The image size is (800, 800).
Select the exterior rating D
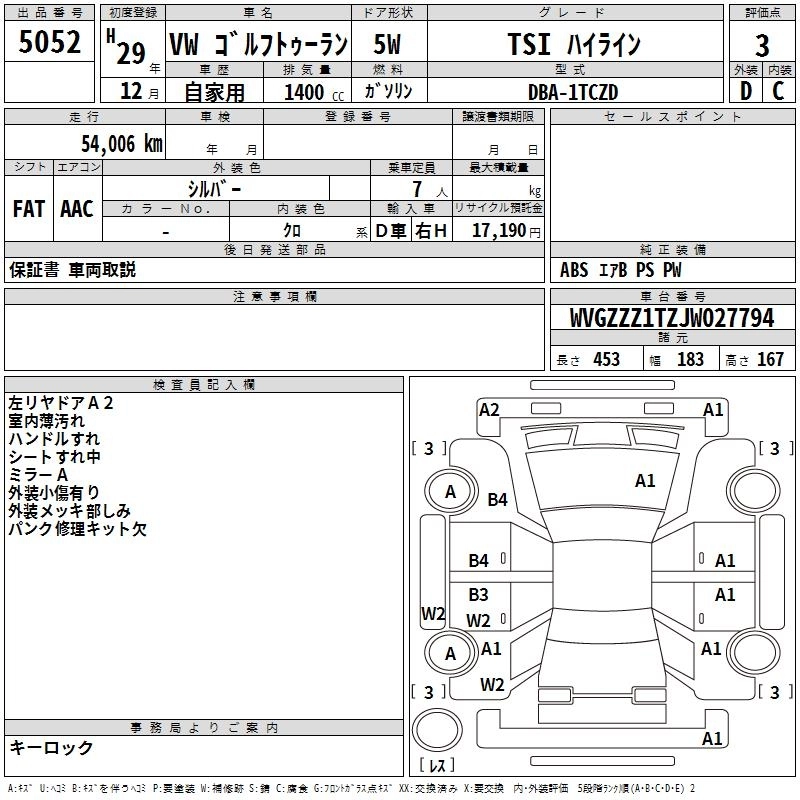pyautogui.click(x=746, y=91)
